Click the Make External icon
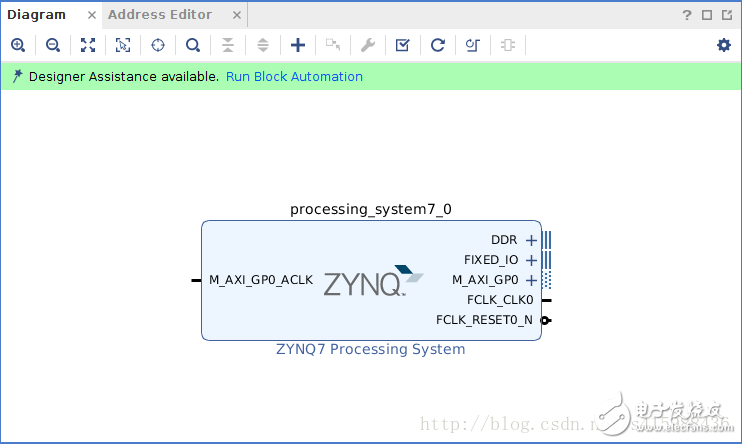This screenshot has width=742, height=444. (333, 45)
